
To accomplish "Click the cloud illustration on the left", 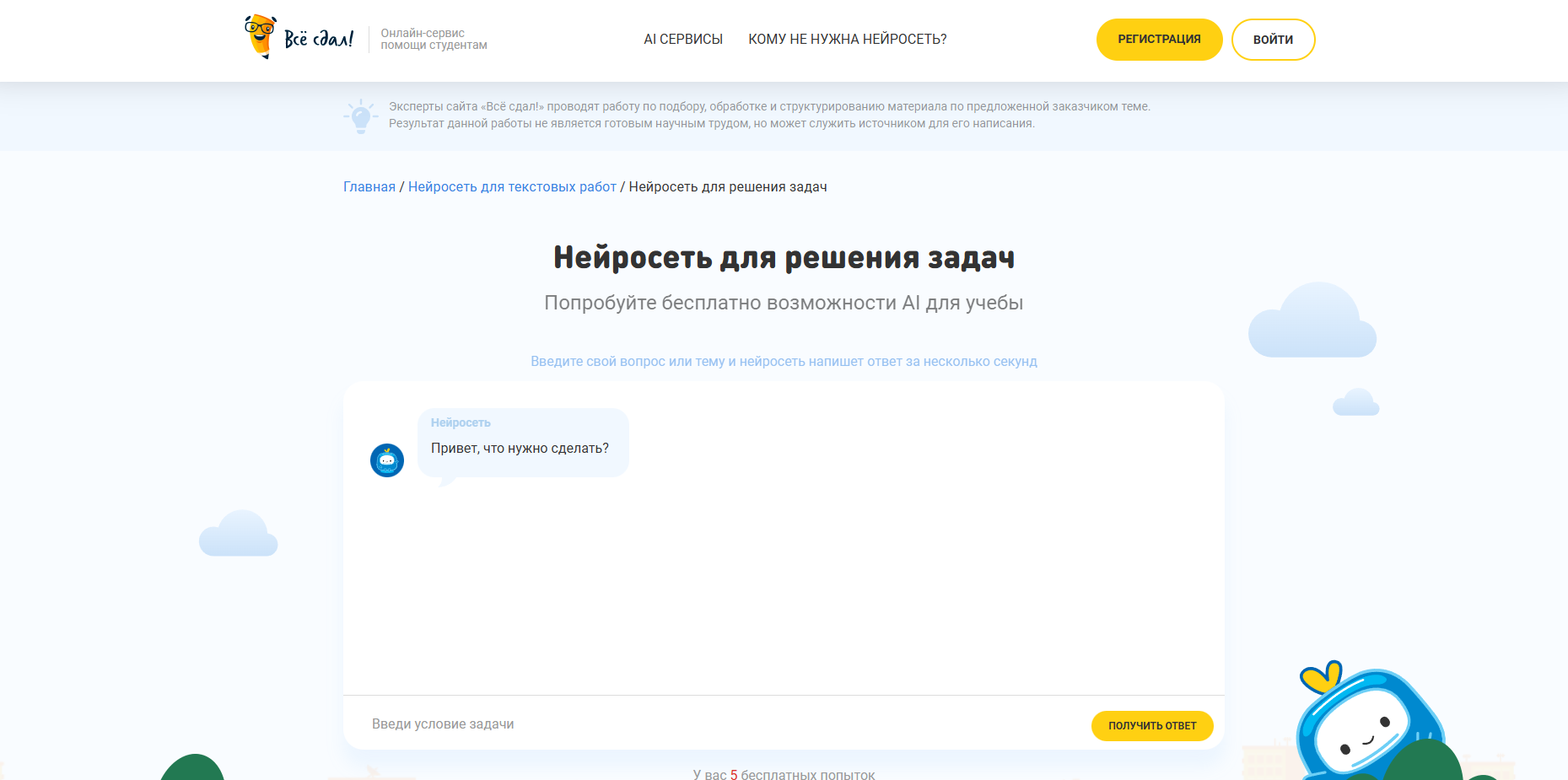I will coord(238,535).
